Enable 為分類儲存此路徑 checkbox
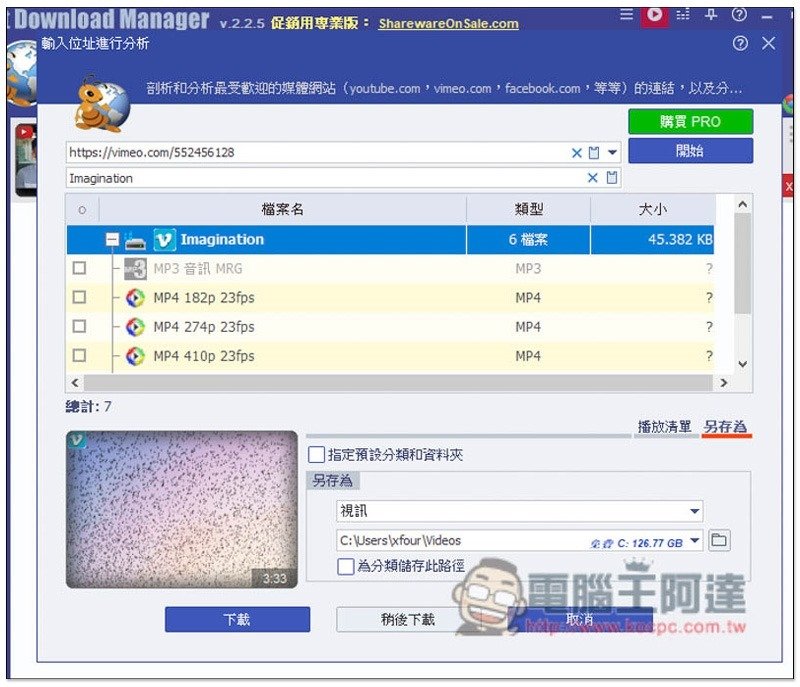 pyautogui.click(x=345, y=566)
